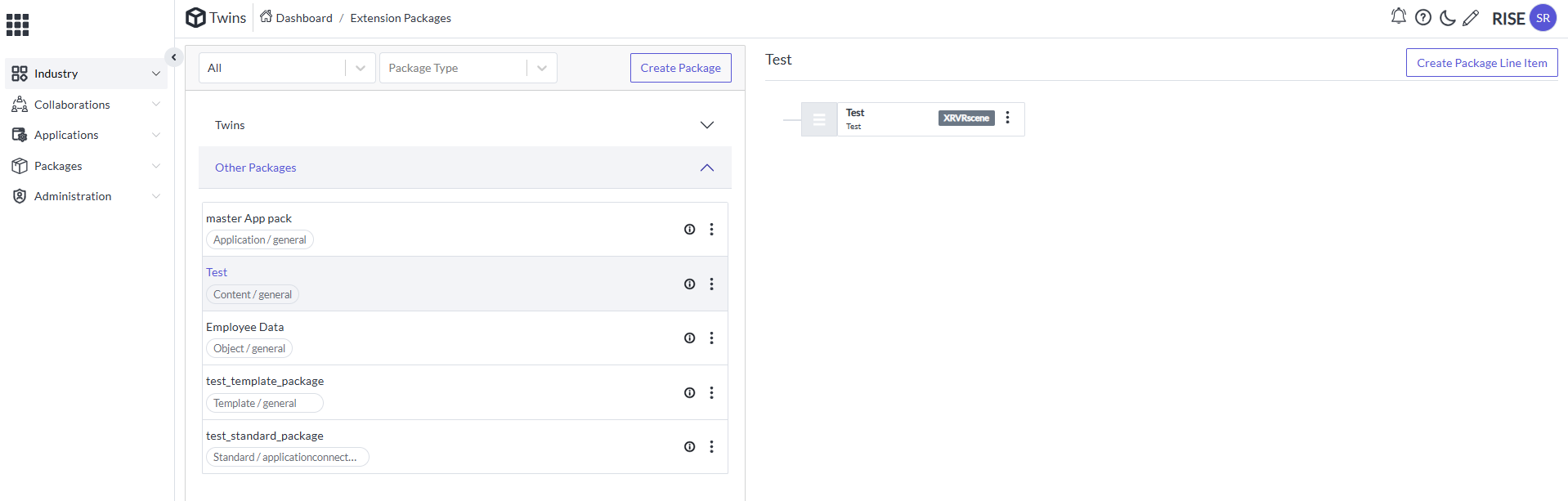The image size is (1568, 501).
Task: Open the notifications bell
Action: (1399, 16)
